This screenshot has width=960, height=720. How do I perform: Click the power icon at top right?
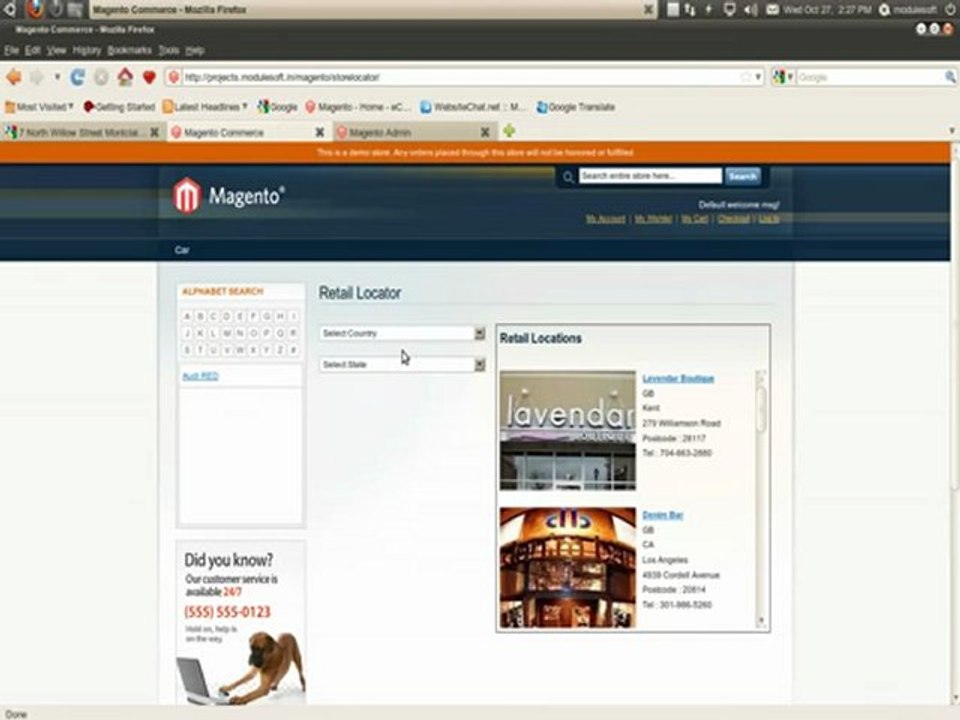(951, 9)
